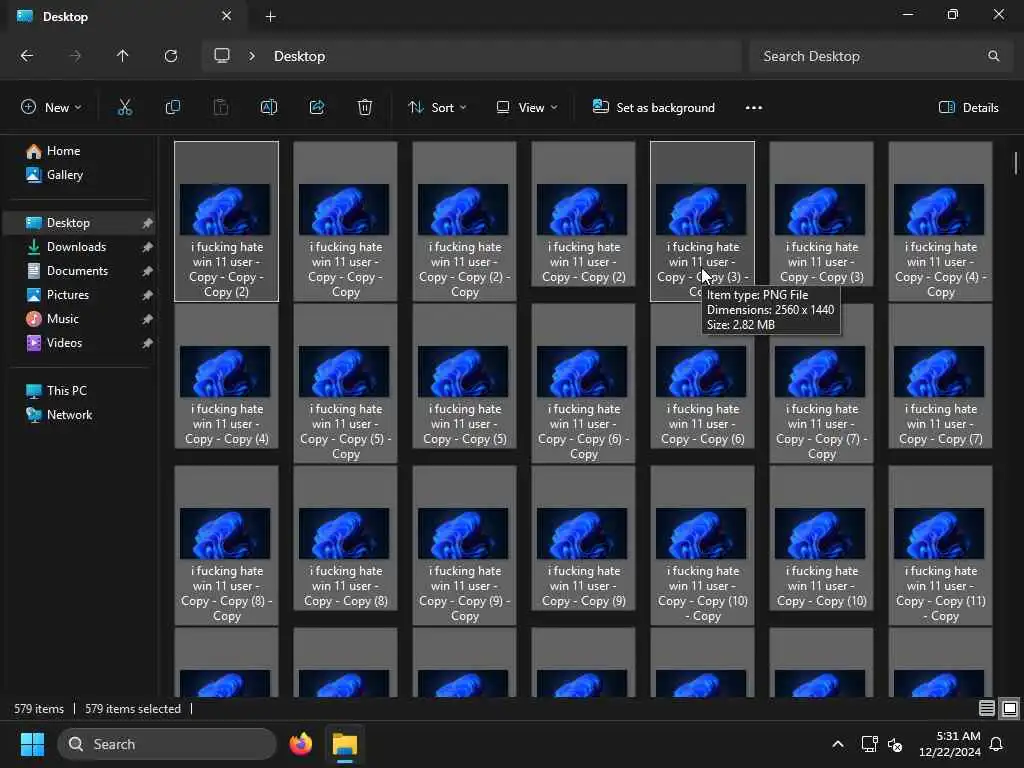Viewport: 1024px width, 768px height.
Task: Show hidden system tray icons
Action: [x=838, y=744]
